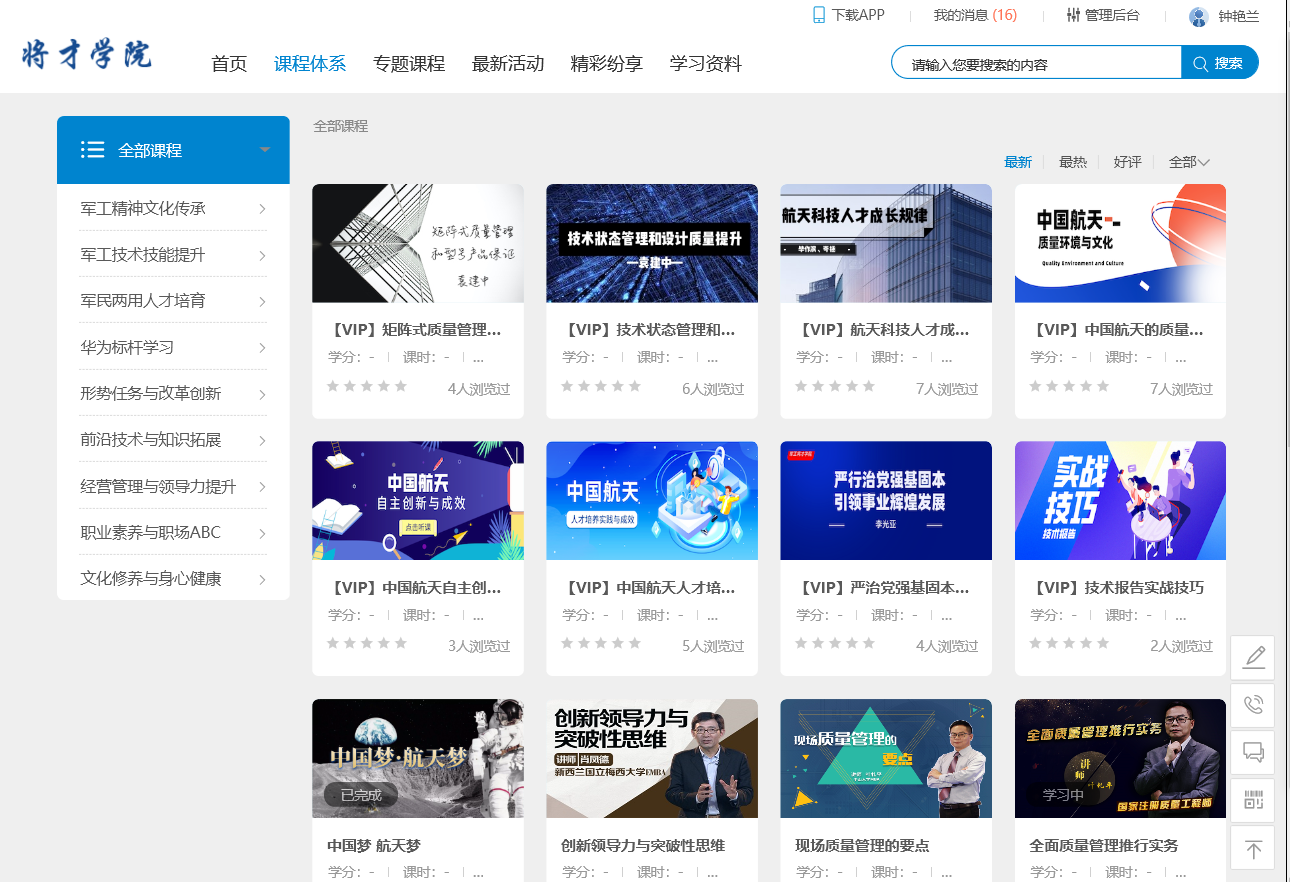
Task: Collapse the 全部课程 dropdown arrow
Action: pyautogui.click(x=265, y=150)
